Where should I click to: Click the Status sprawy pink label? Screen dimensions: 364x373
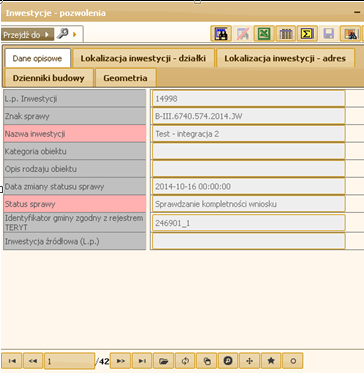pos(75,204)
